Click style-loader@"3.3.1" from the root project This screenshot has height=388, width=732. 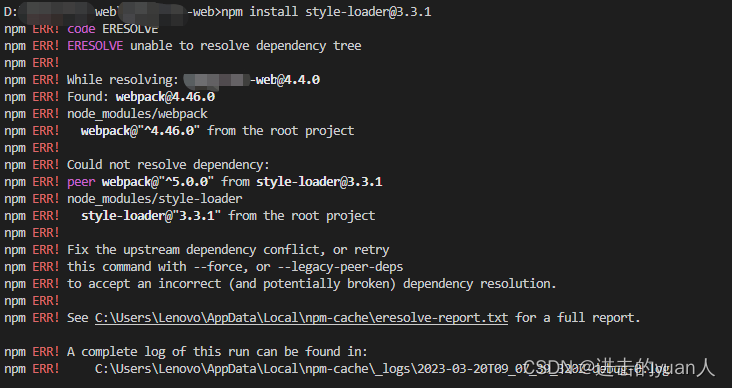(228, 216)
